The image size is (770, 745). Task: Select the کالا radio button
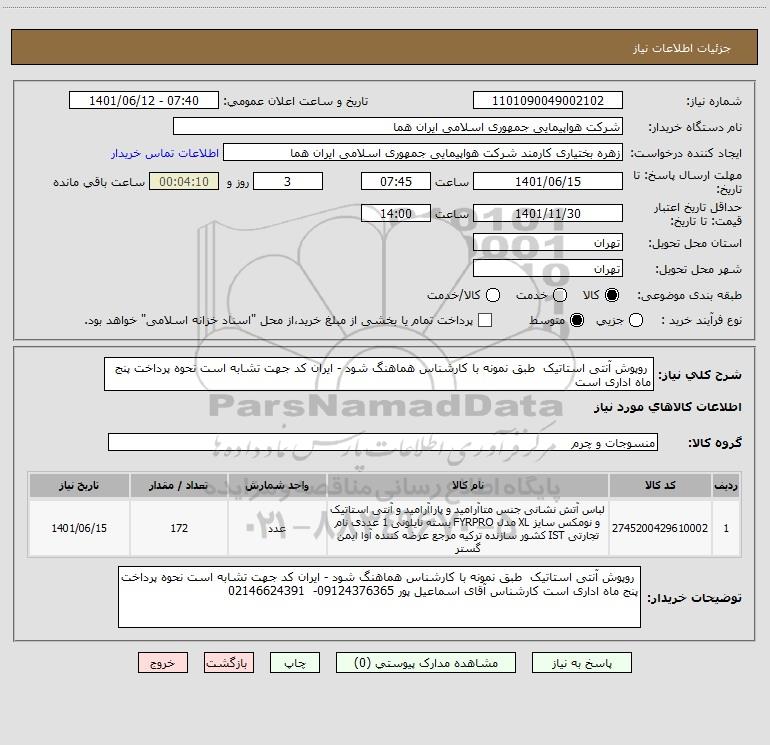[612, 295]
